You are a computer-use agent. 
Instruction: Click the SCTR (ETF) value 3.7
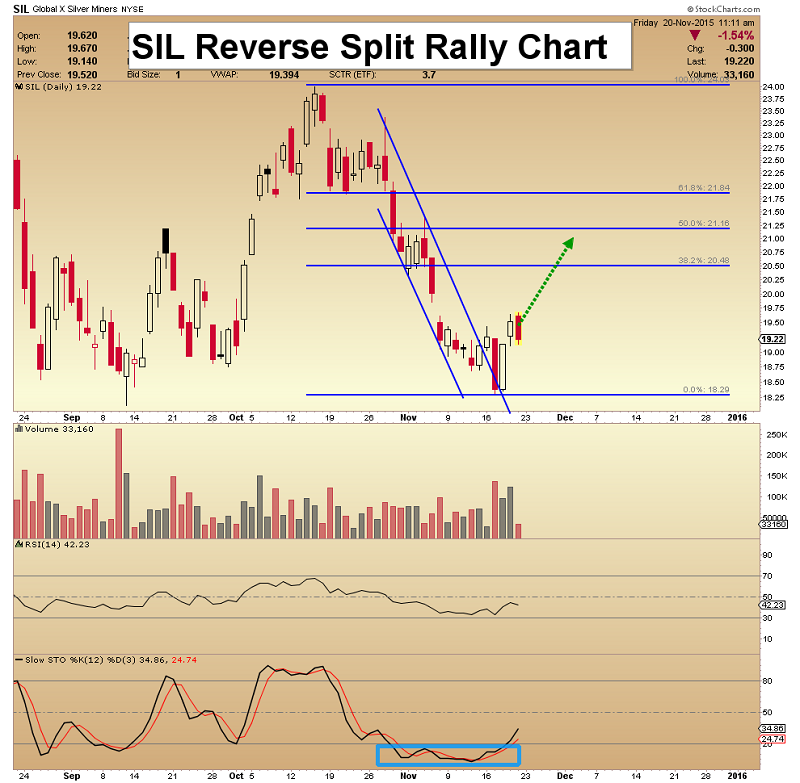(x=429, y=74)
